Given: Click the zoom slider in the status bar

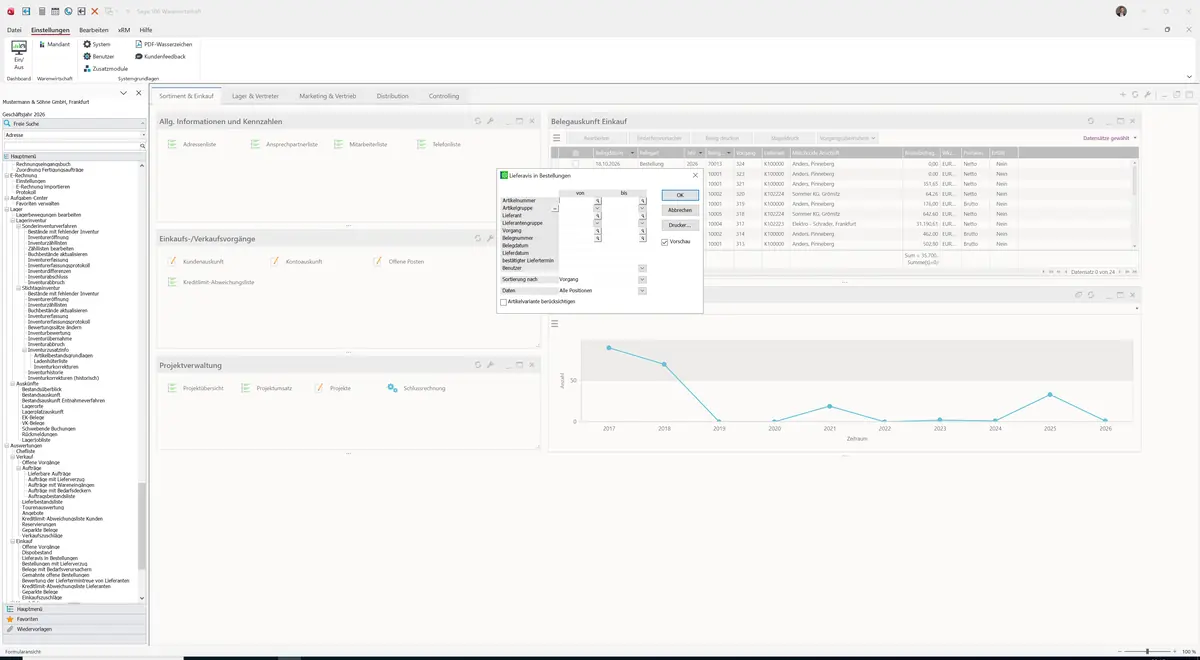Looking at the screenshot, I should [x=1147, y=651].
